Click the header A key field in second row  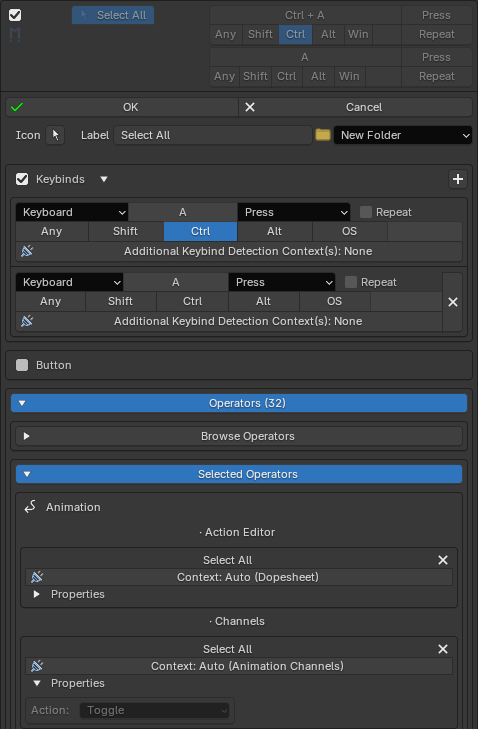(x=305, y=57)
